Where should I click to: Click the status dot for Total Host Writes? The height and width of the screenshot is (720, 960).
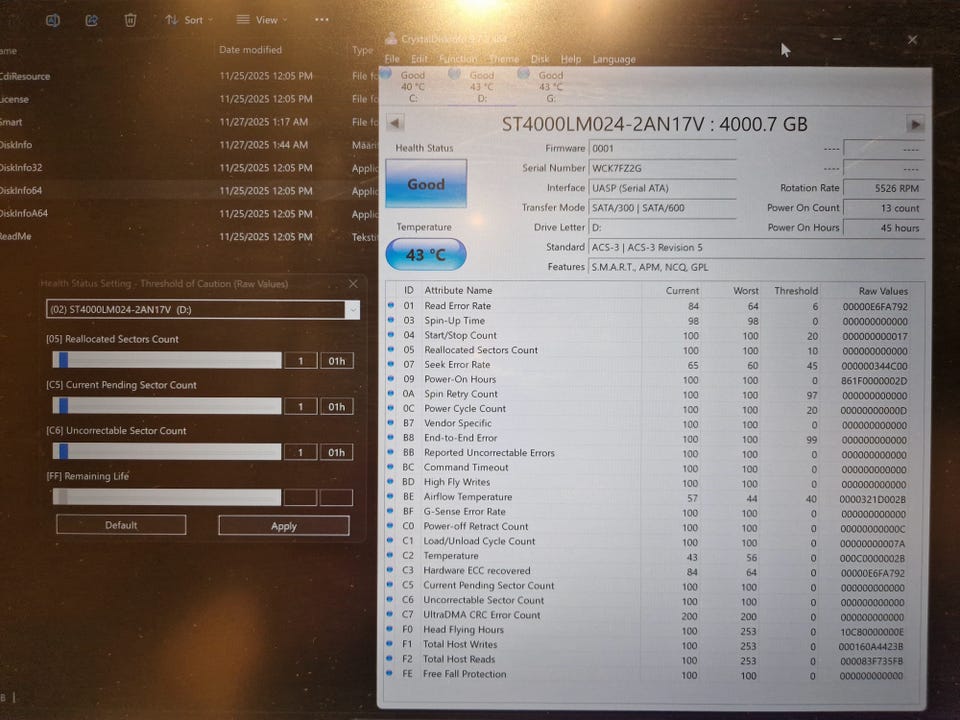pos(389,643)
